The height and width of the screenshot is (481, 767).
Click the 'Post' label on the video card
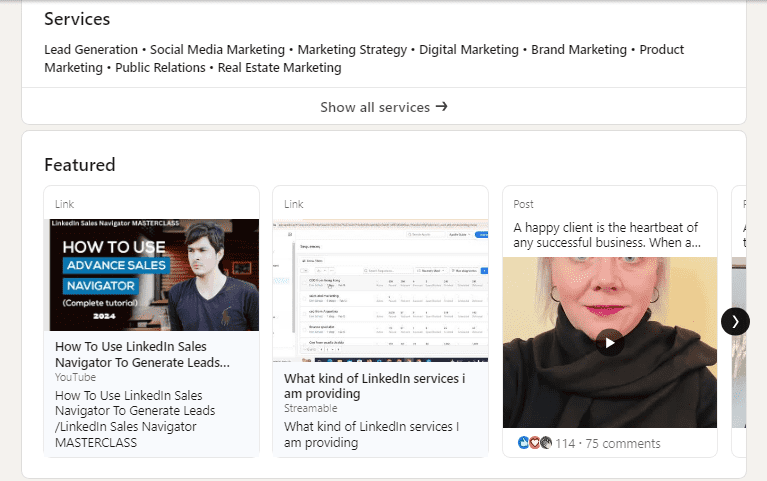(x=523, y=204)
